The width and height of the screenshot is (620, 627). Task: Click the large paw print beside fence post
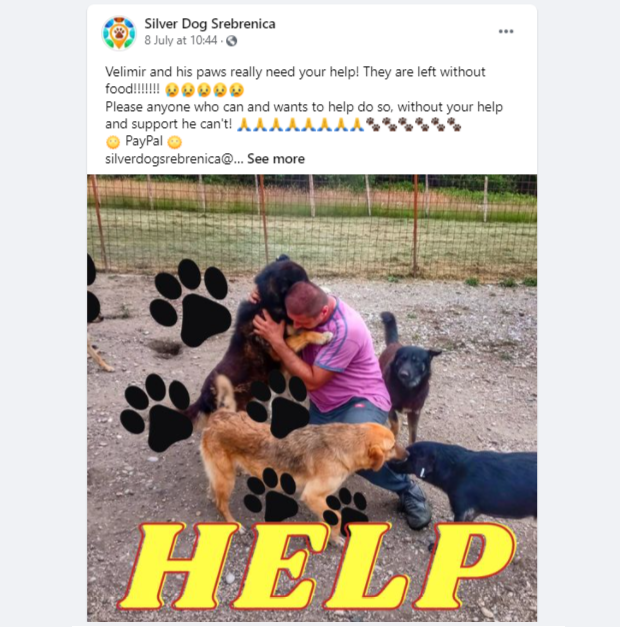[189, 303]
